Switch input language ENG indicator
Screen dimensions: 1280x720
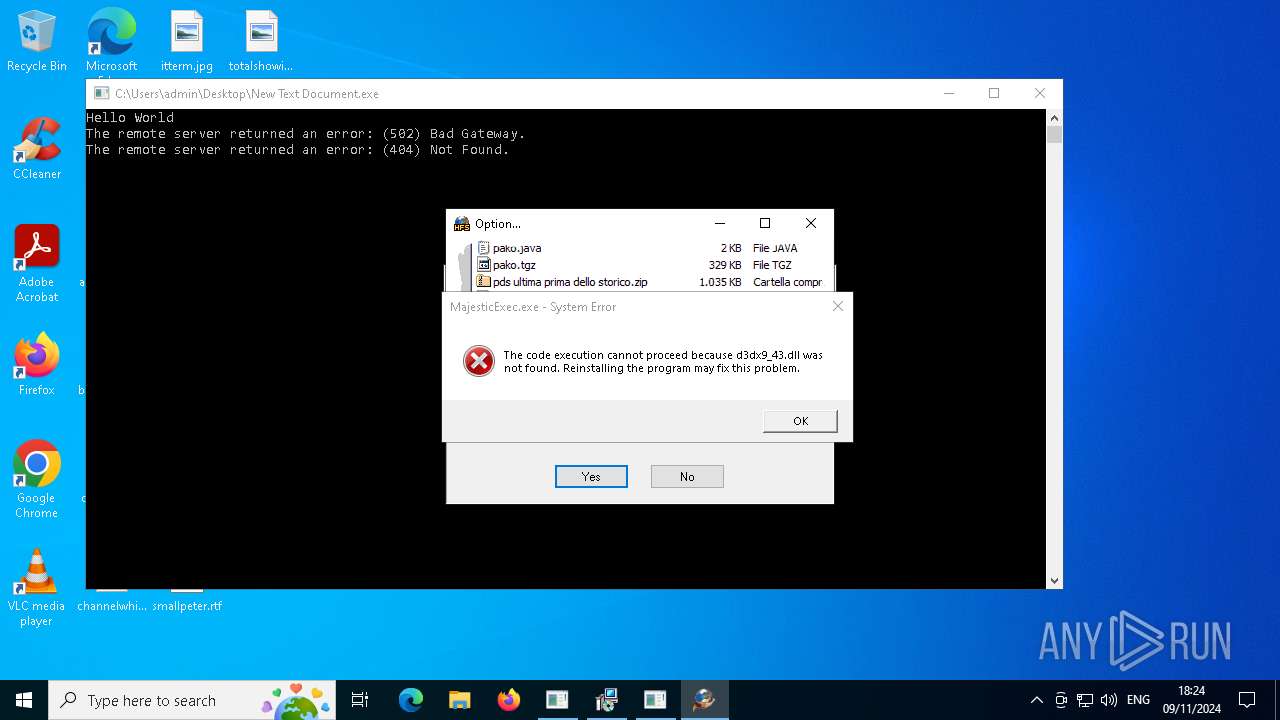pos(1138,700)
